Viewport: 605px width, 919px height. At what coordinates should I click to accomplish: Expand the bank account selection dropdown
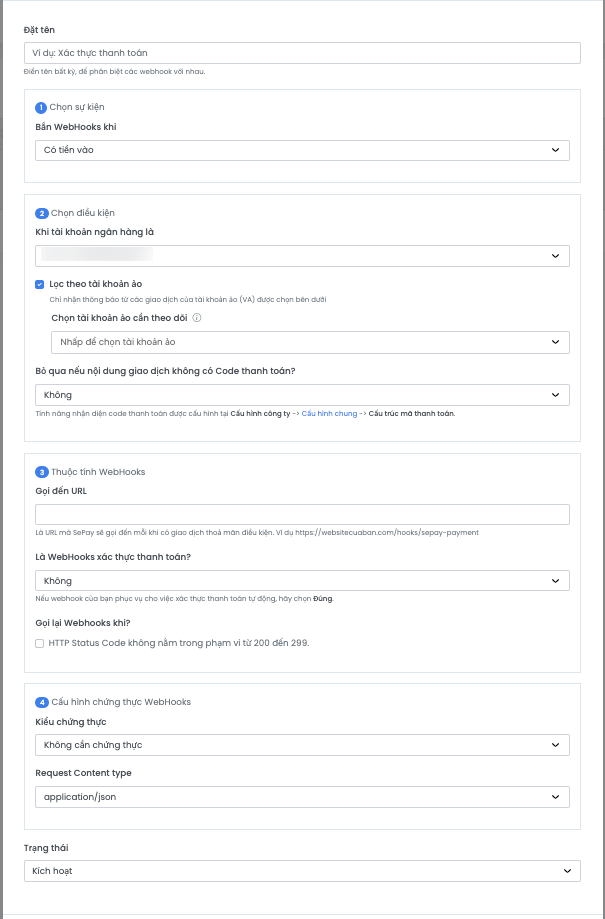point(302,256)
